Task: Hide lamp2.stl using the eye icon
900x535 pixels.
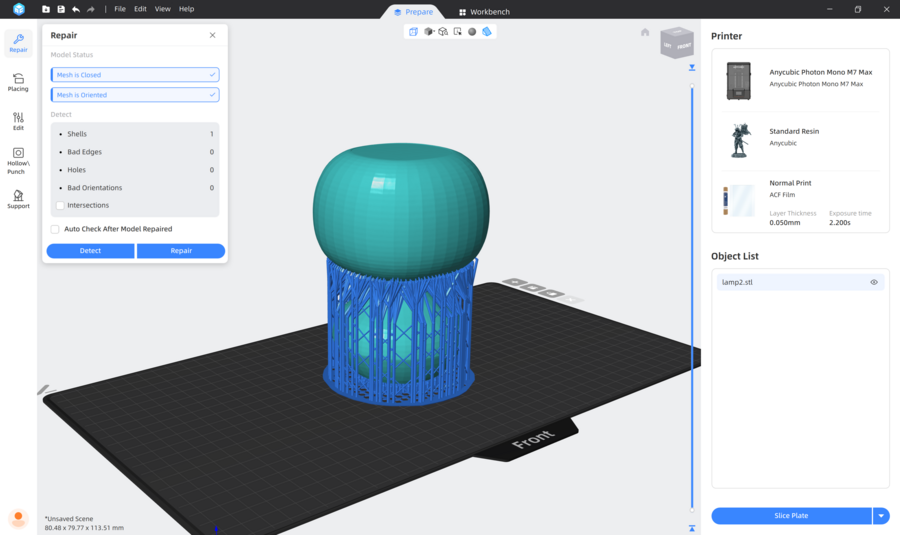Action: 873,282
